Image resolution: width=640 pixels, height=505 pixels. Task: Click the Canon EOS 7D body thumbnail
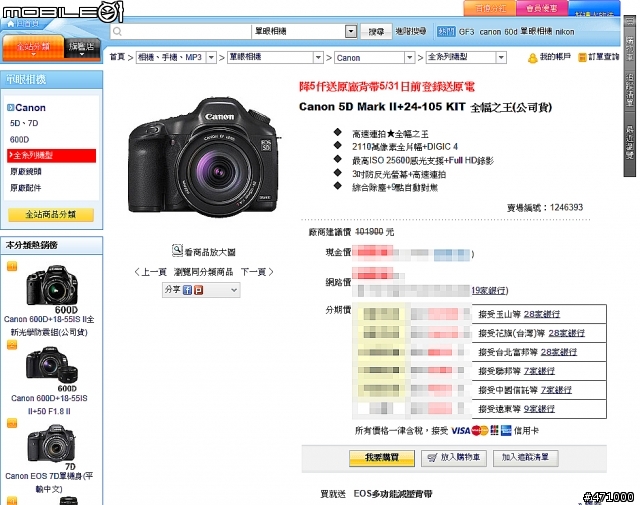(x=51, y=443)
